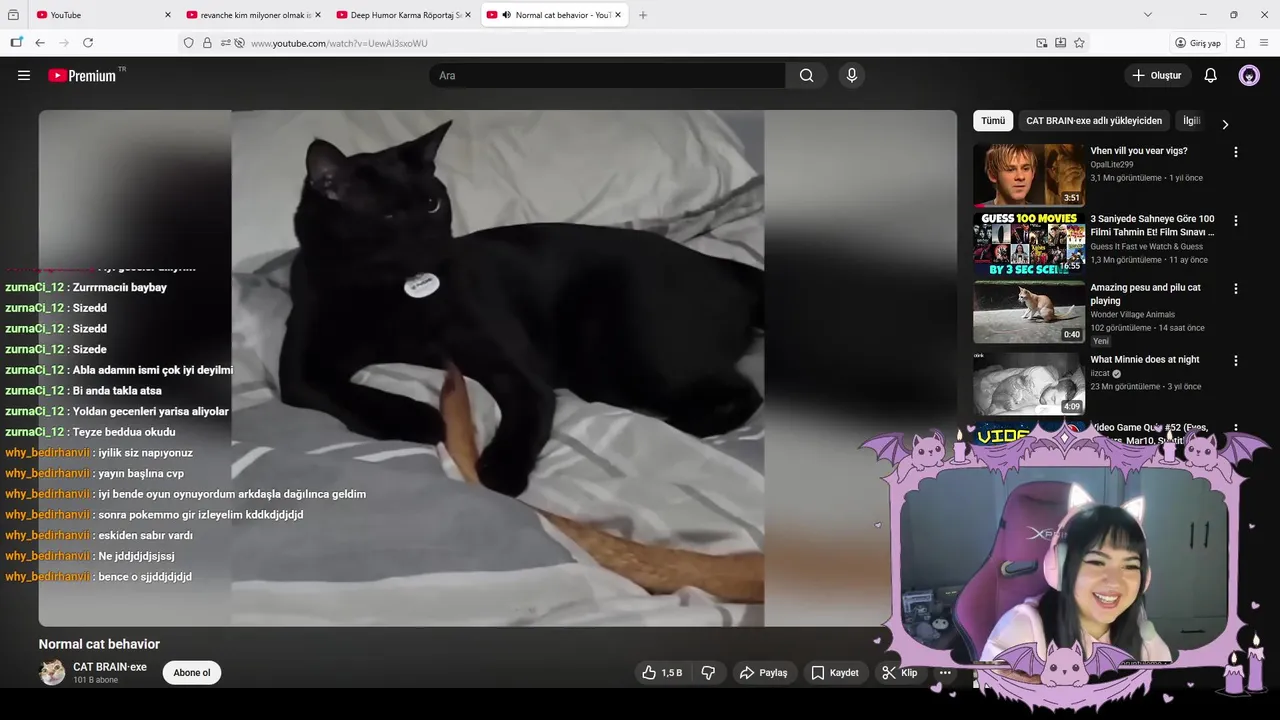
Task: Mute the Normal cat behavior tab audio
Action: point(506,15)
